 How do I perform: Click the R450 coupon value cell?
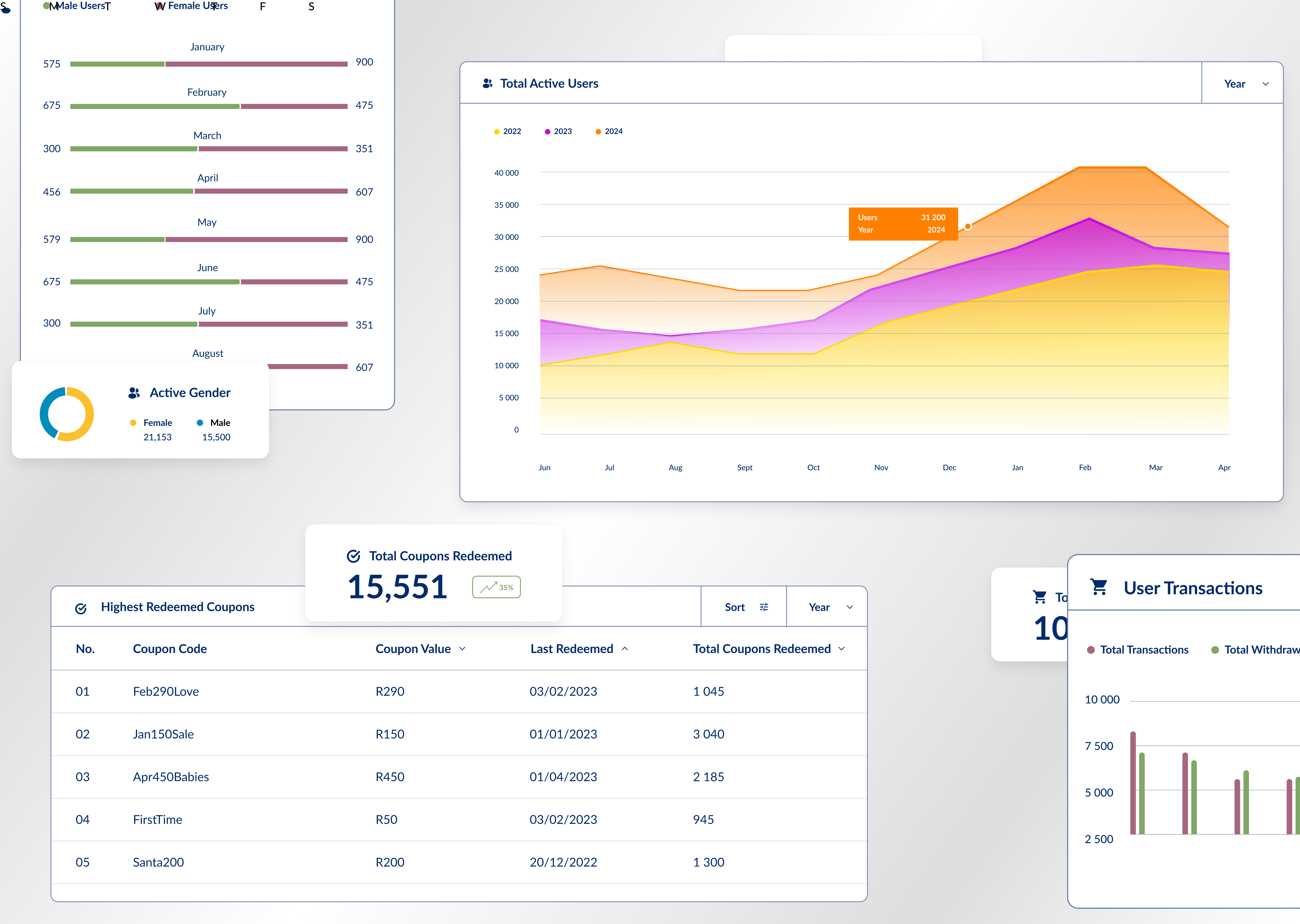[x=390, y=777]
